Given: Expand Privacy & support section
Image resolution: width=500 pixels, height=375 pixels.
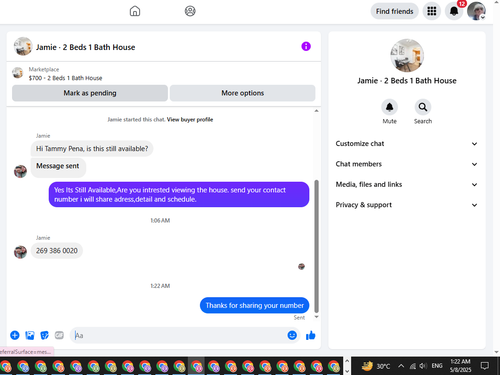Looking at the screenshot, I should [x=406, y=205].
